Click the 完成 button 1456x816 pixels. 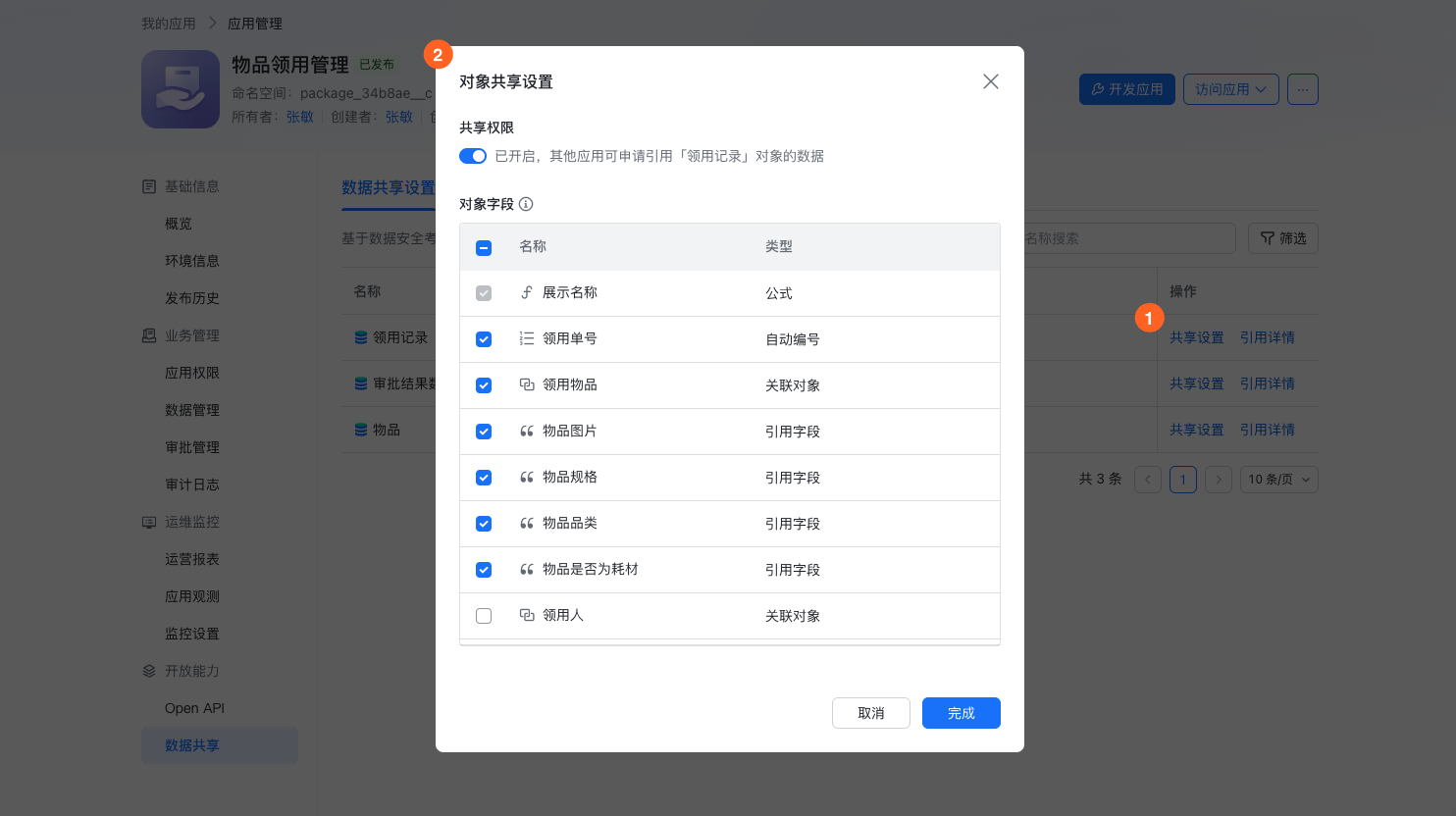(962, 713)
